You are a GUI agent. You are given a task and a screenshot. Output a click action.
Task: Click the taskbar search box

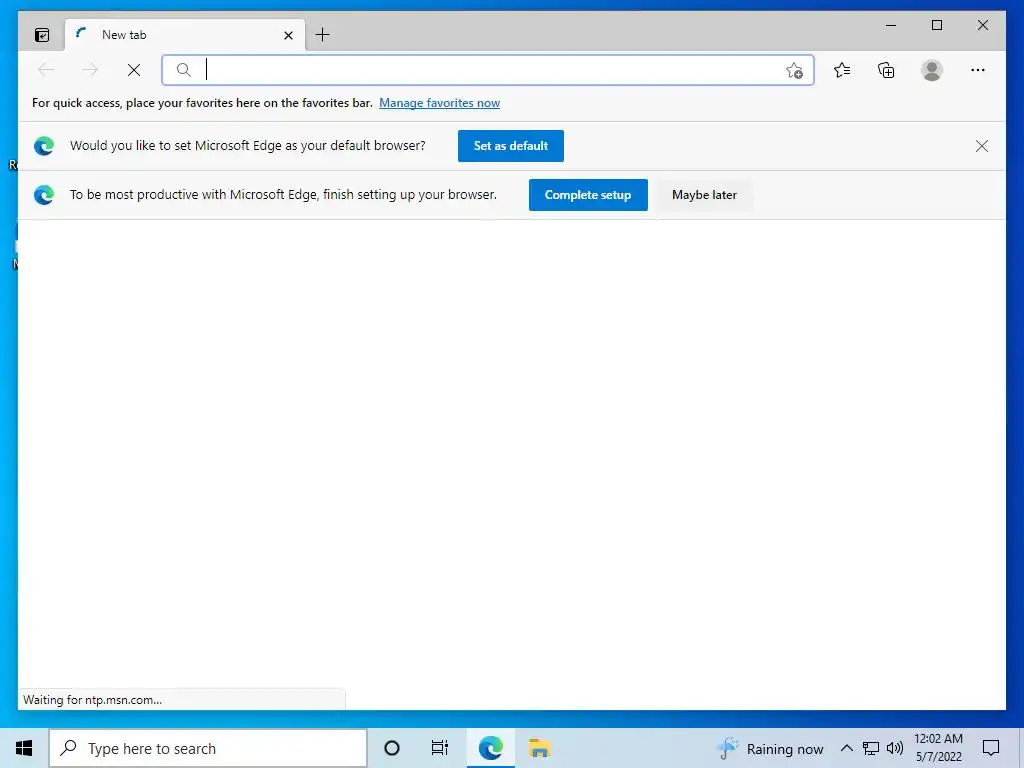[x=208, y=748]
